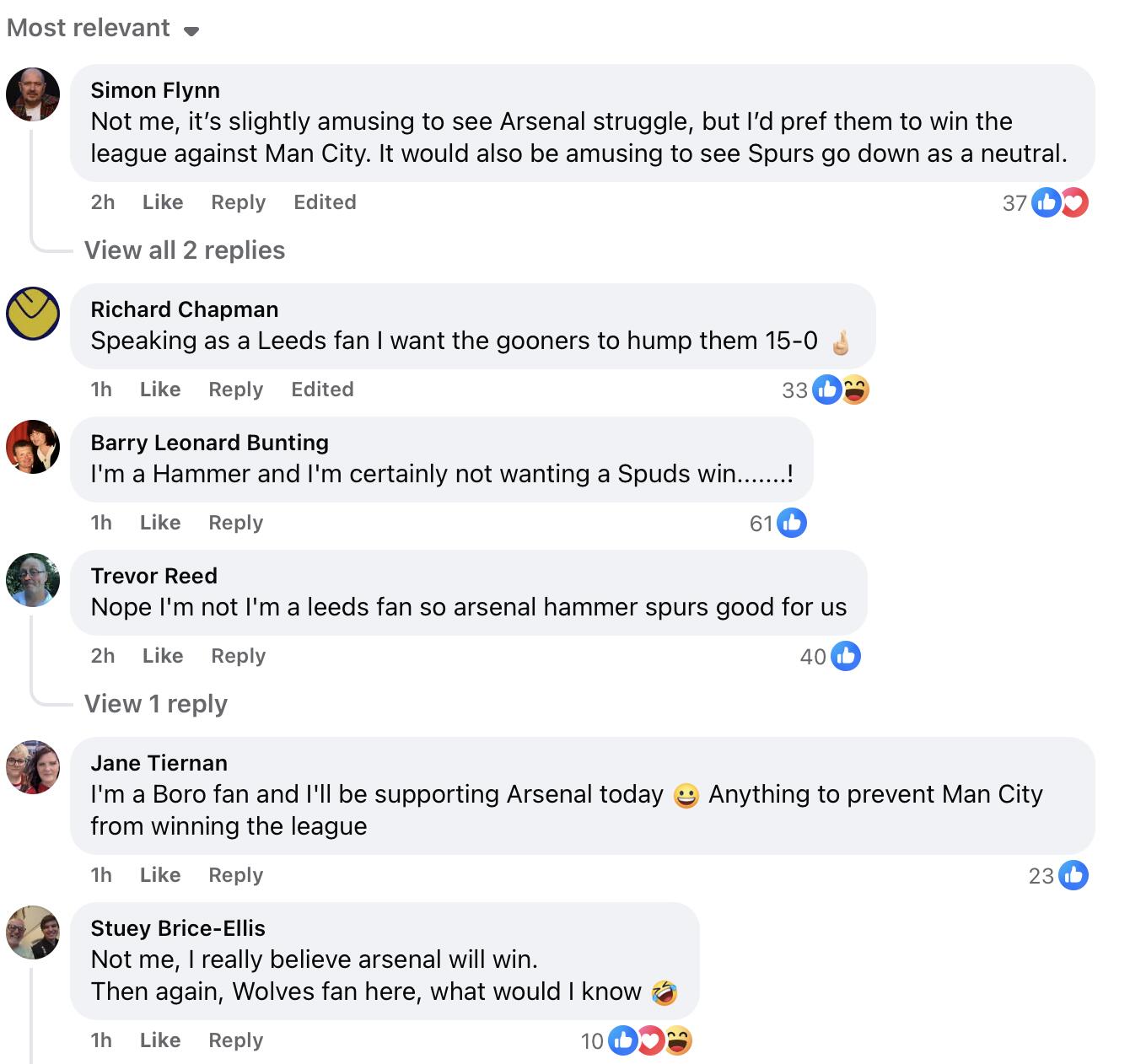Reply to Barry Leonard Bunting's comment

pyautogui.click(x=236, y=523)
